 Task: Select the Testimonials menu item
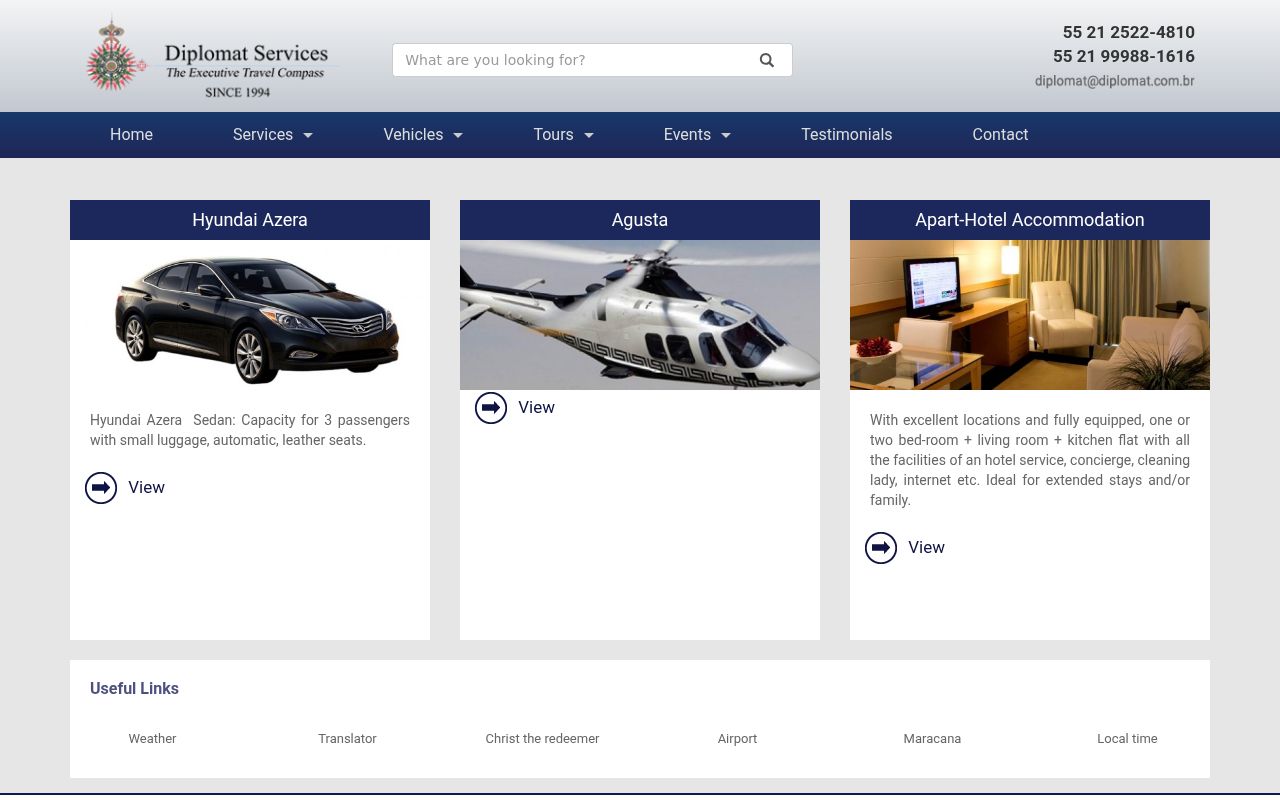(846, 134)
